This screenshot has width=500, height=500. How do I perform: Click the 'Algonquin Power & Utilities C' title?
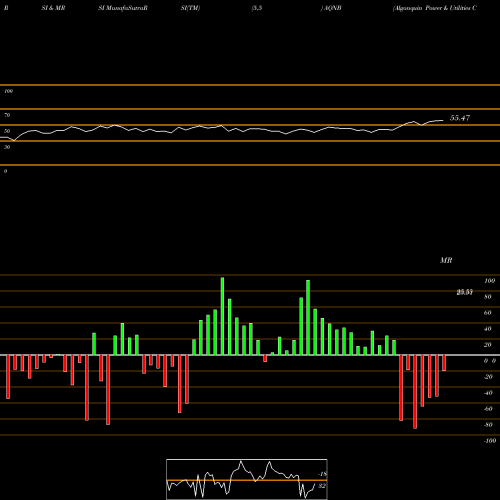435,8
